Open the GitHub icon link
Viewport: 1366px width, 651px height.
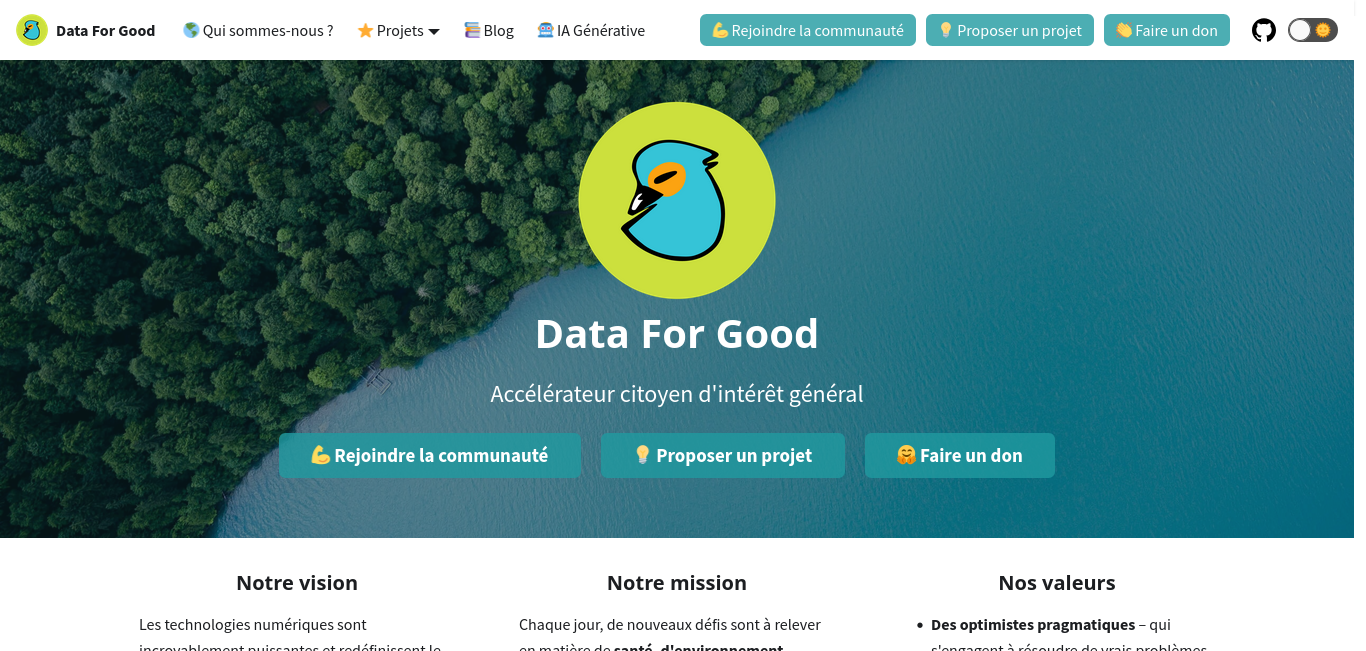1264,30
